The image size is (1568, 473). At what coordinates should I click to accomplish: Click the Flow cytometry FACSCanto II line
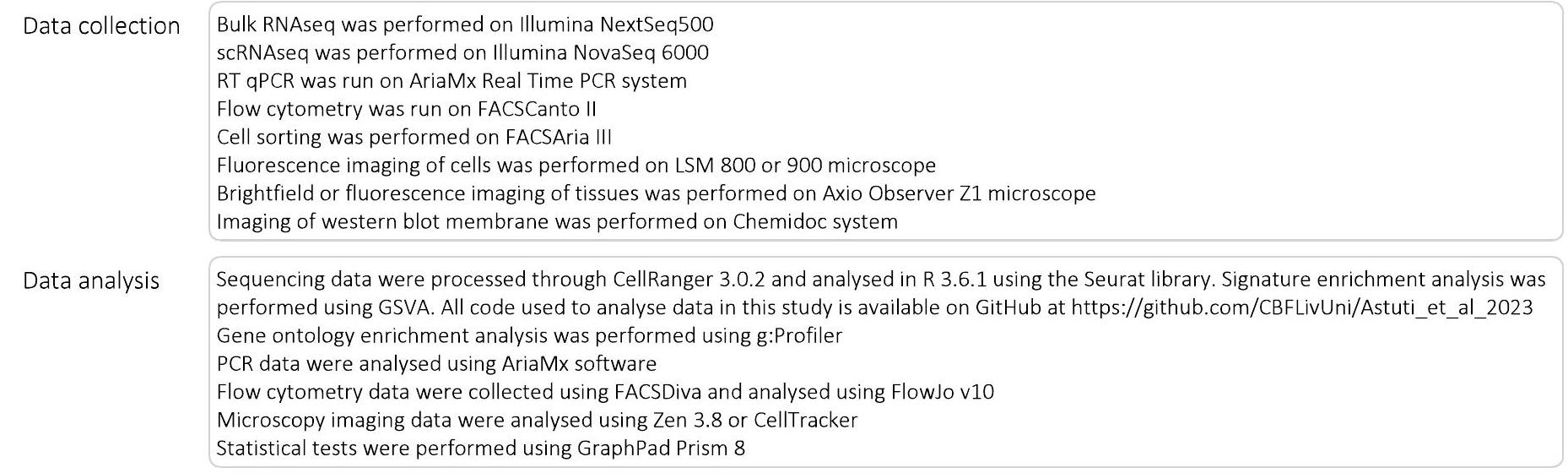coord(407,109)
